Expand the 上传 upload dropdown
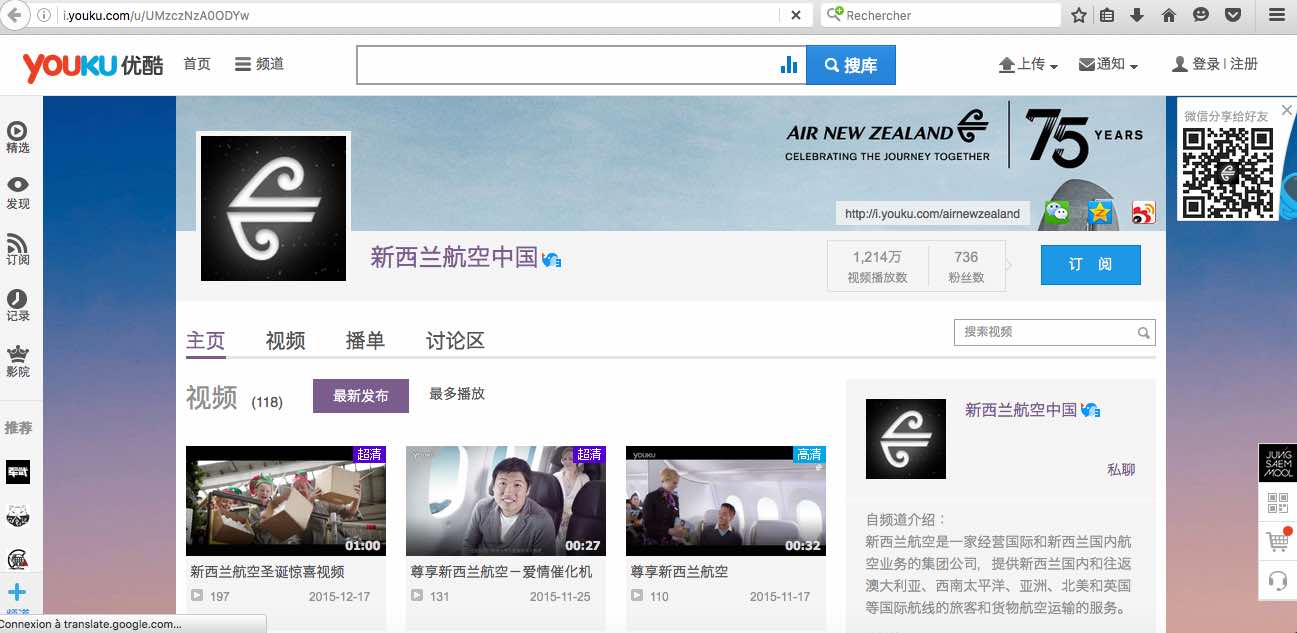This screenshot has height=633, width=1297. (x=1029, y=64)
